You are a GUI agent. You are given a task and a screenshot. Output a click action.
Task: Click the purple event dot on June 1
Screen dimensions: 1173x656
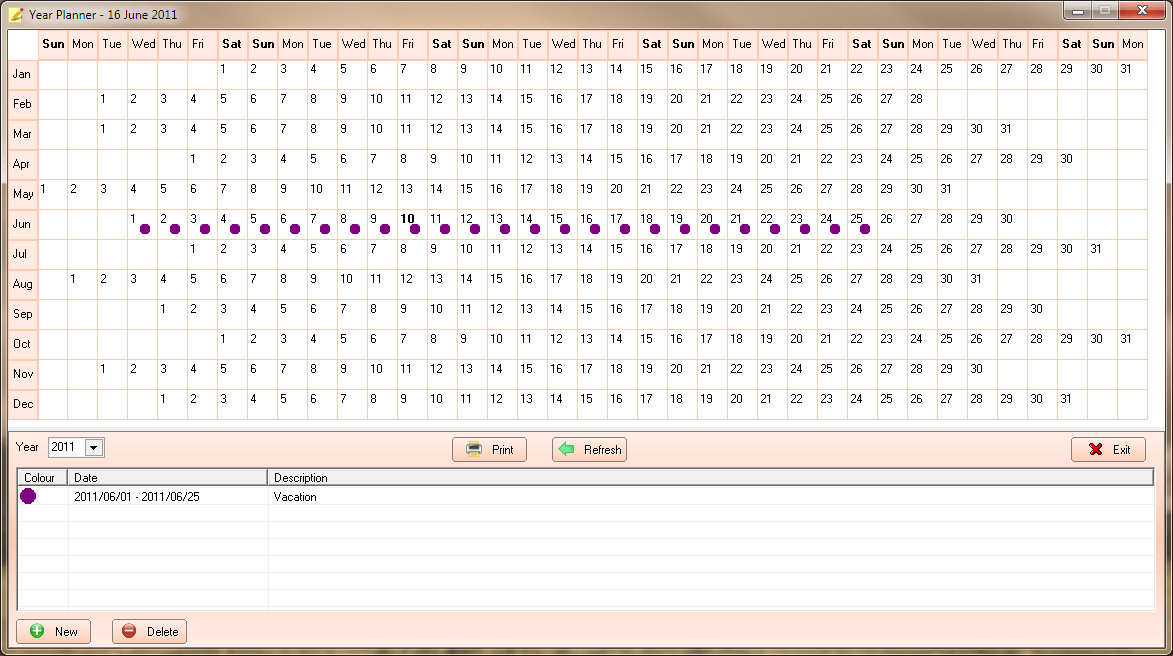click(144, 229)
